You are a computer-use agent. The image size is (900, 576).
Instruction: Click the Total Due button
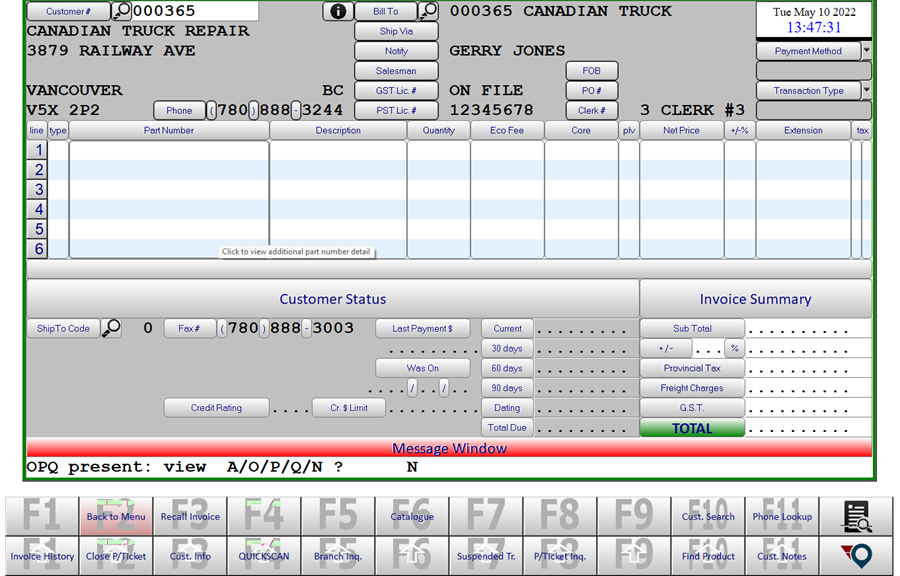[x=507, y=427]
